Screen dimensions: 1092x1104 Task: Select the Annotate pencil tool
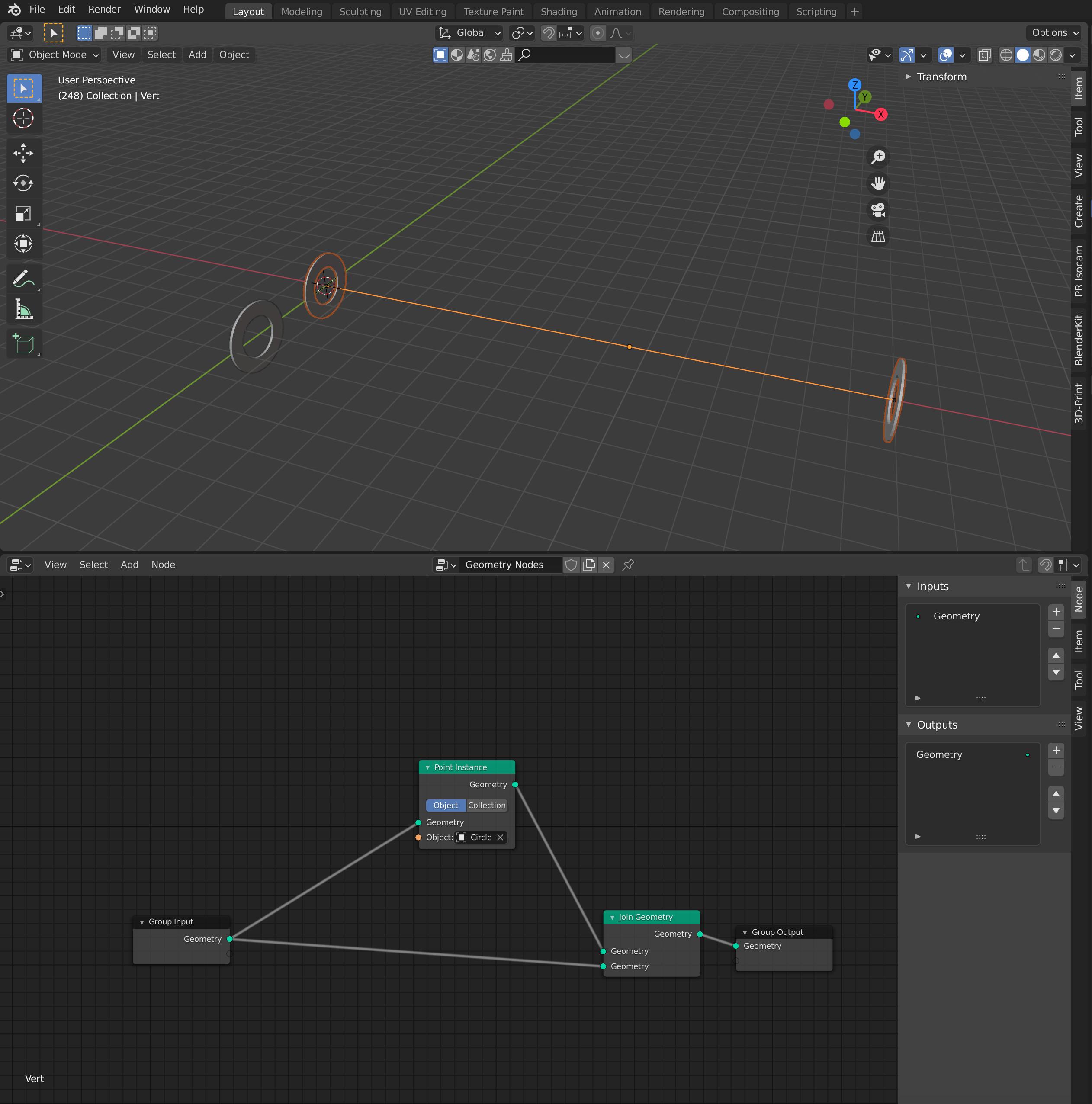tap(23, 279)
